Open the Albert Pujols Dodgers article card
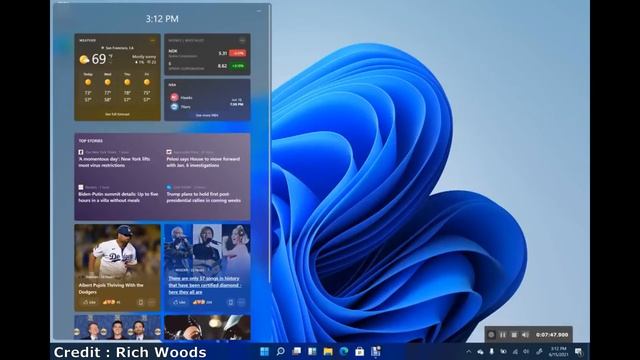The width and height of the screenshot is (640, 360). tap(118, 267)
